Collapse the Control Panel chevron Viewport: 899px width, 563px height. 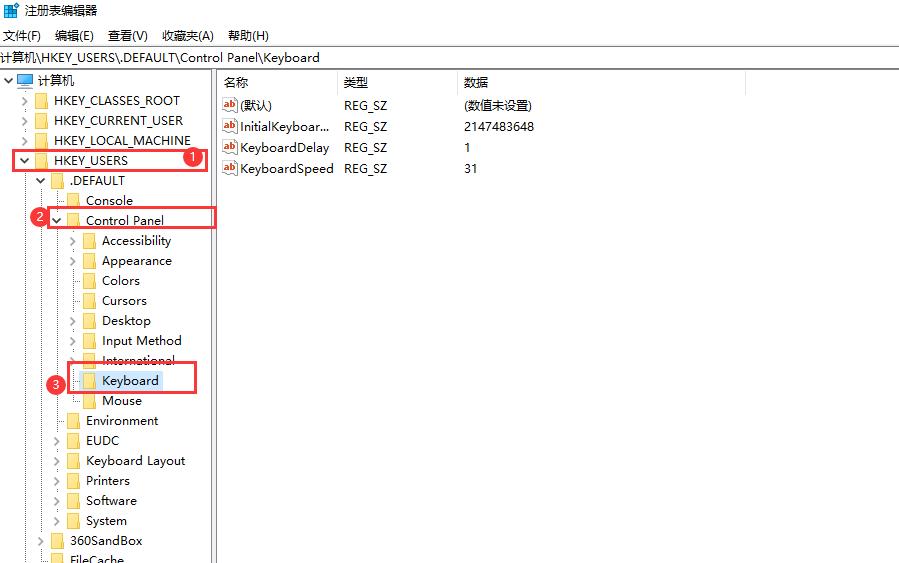pyautogui.click(x=56, y=221)
